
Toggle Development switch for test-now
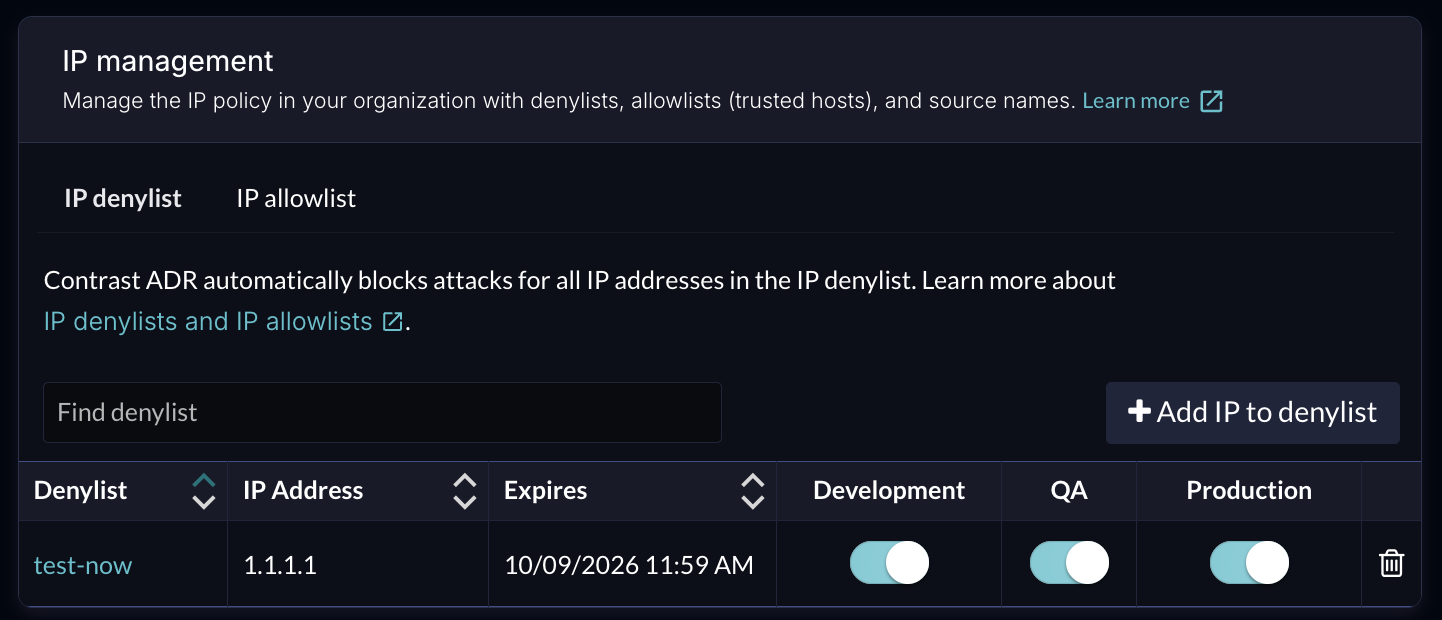[x=889, y=563]
